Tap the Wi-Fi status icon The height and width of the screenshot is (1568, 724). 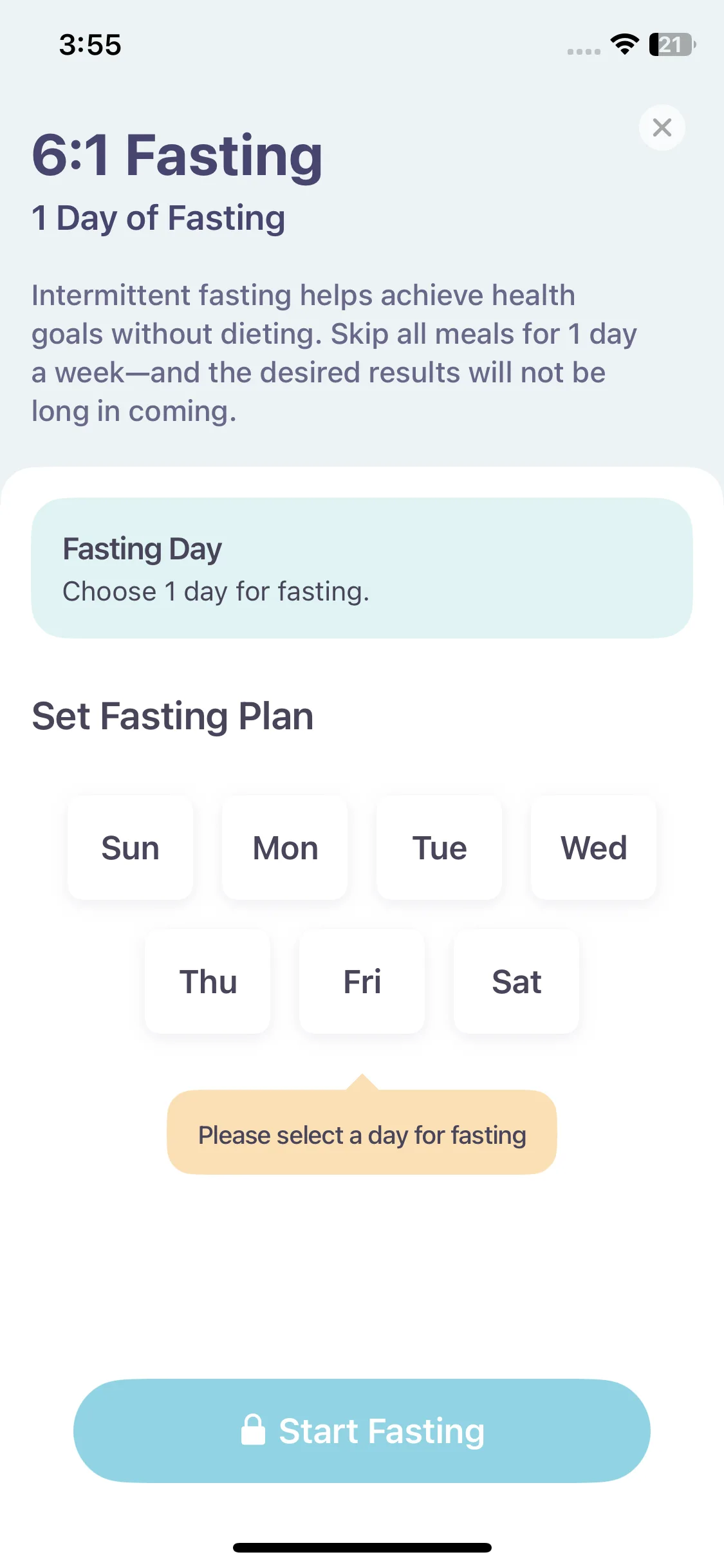624,44
